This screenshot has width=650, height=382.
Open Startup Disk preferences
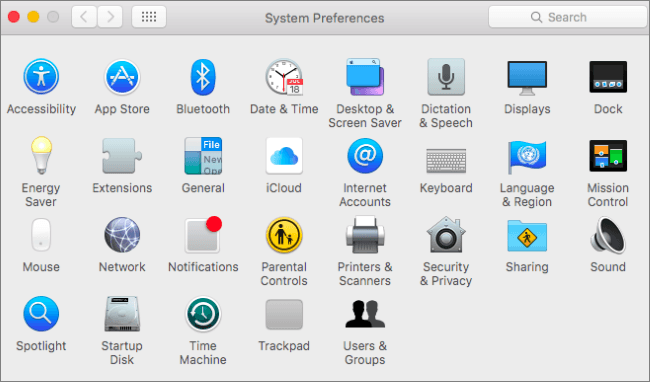tap(122, 314)
